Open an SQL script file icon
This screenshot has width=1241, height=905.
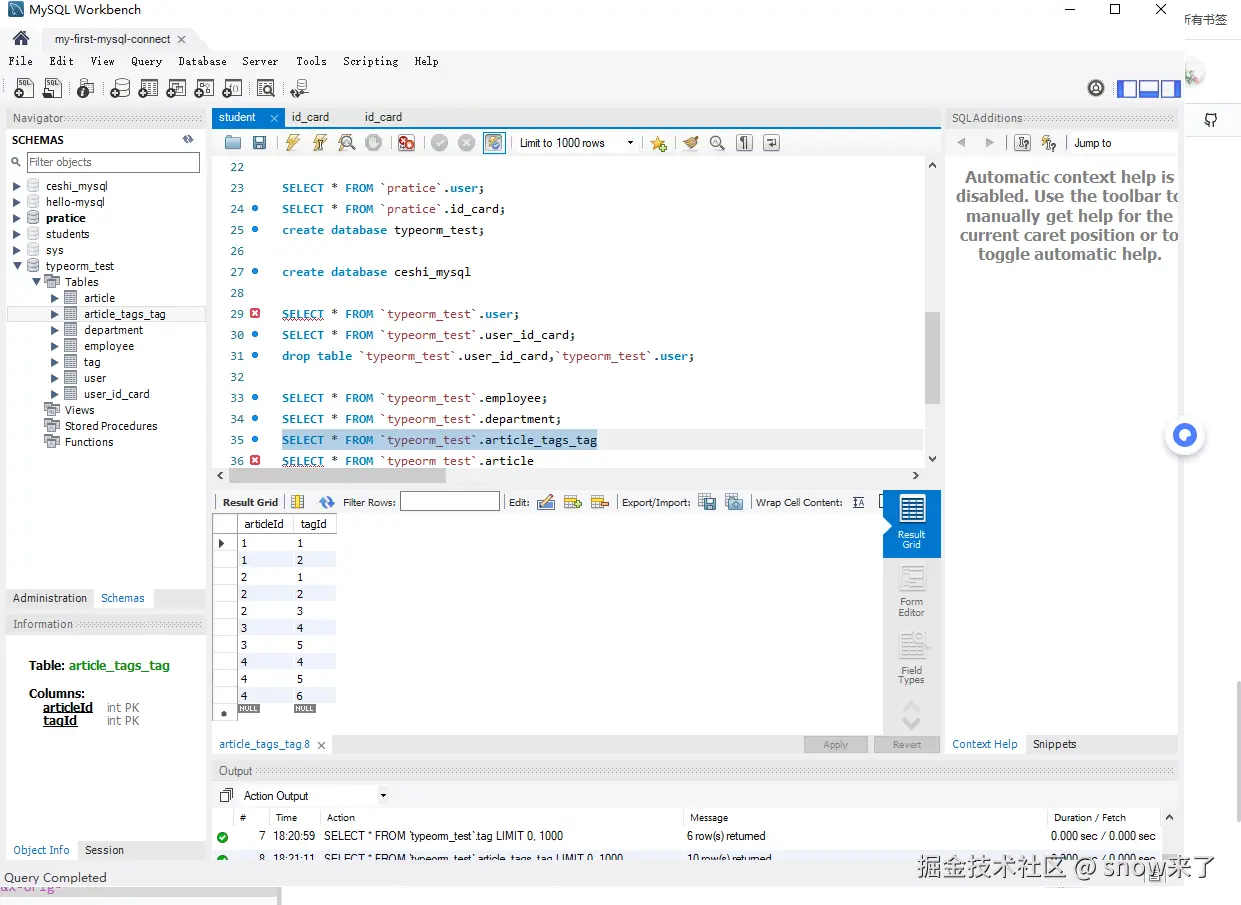pos(52,88)
